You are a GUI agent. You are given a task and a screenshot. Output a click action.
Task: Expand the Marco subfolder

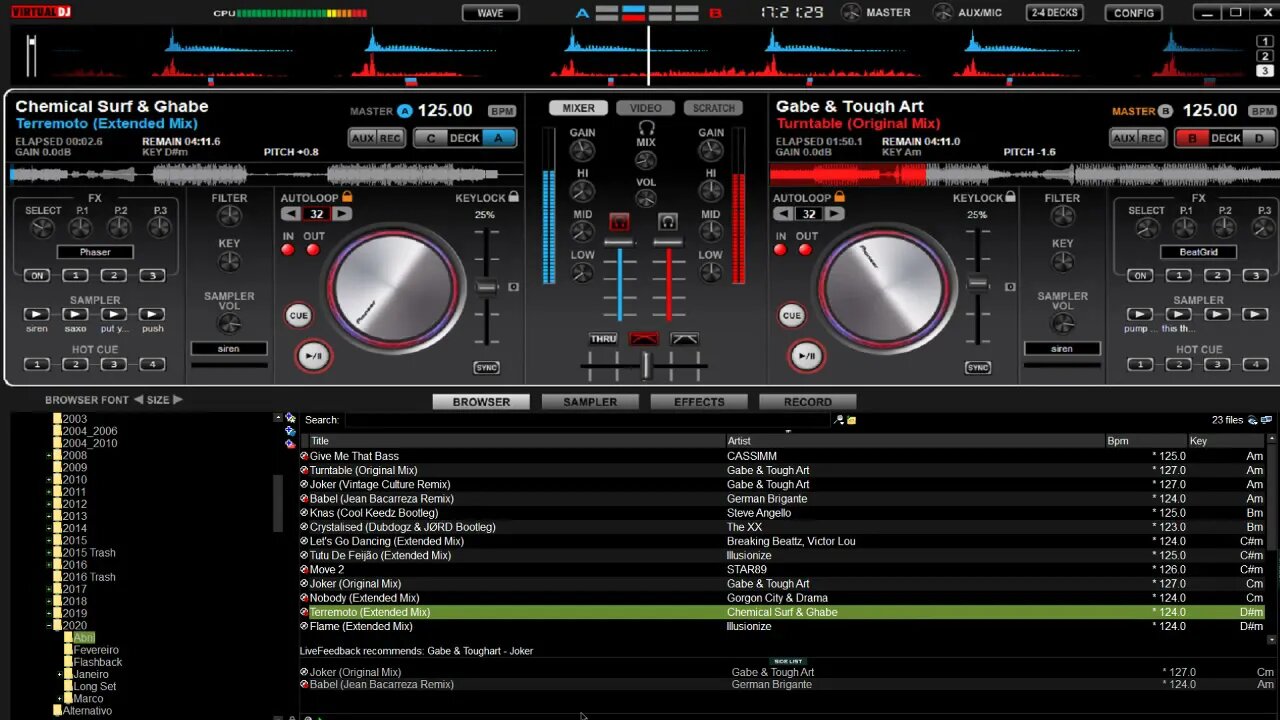60,699
